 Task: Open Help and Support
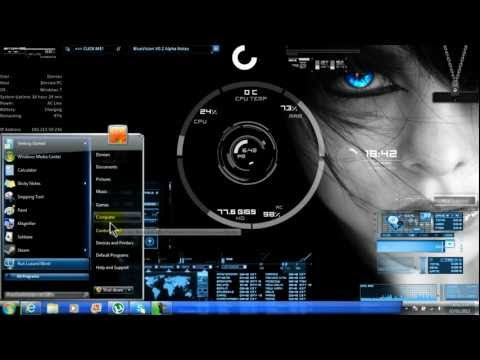[x=112, y=268]
